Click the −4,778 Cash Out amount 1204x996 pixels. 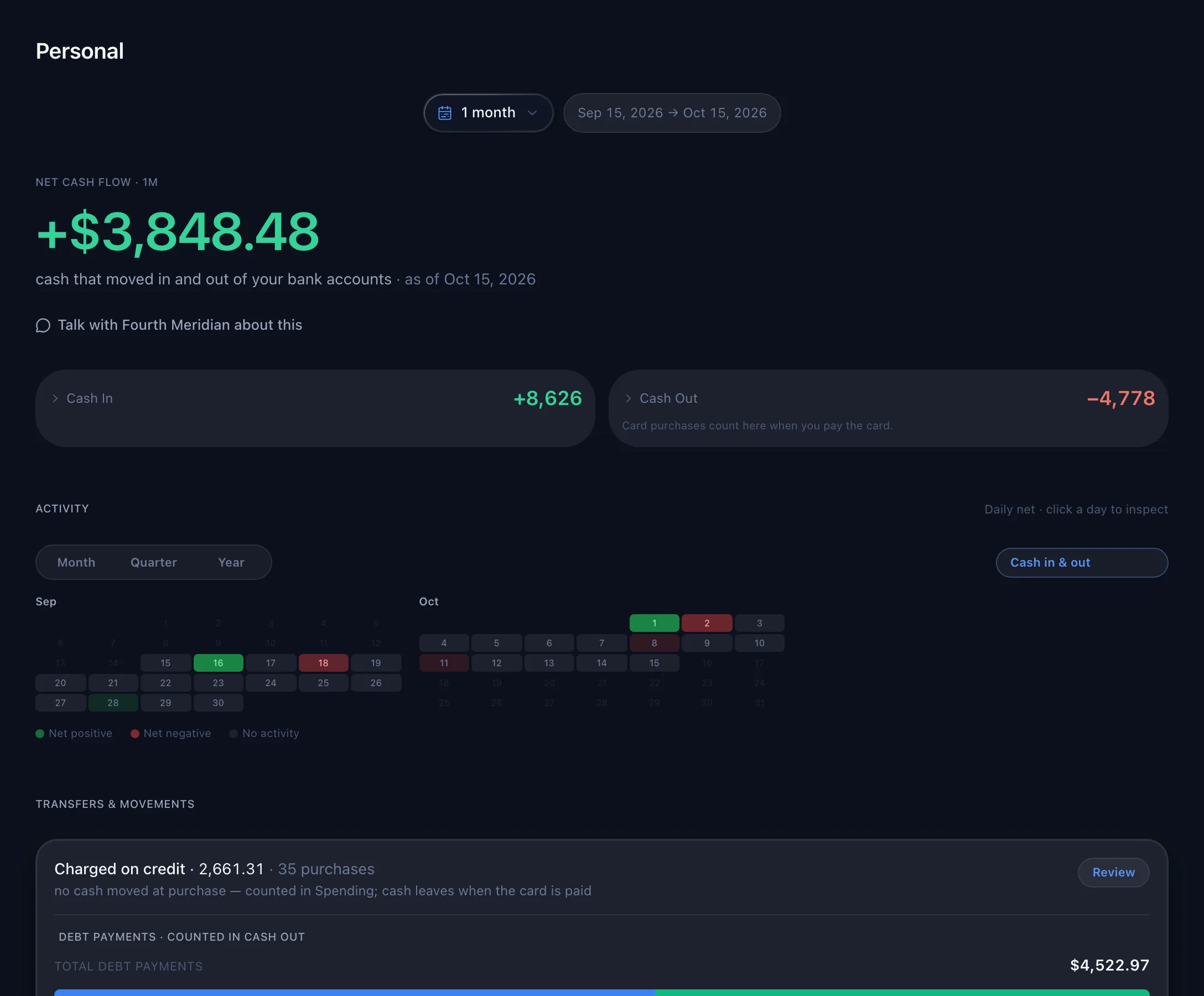pyautogui.click(x=1121, y=398)
